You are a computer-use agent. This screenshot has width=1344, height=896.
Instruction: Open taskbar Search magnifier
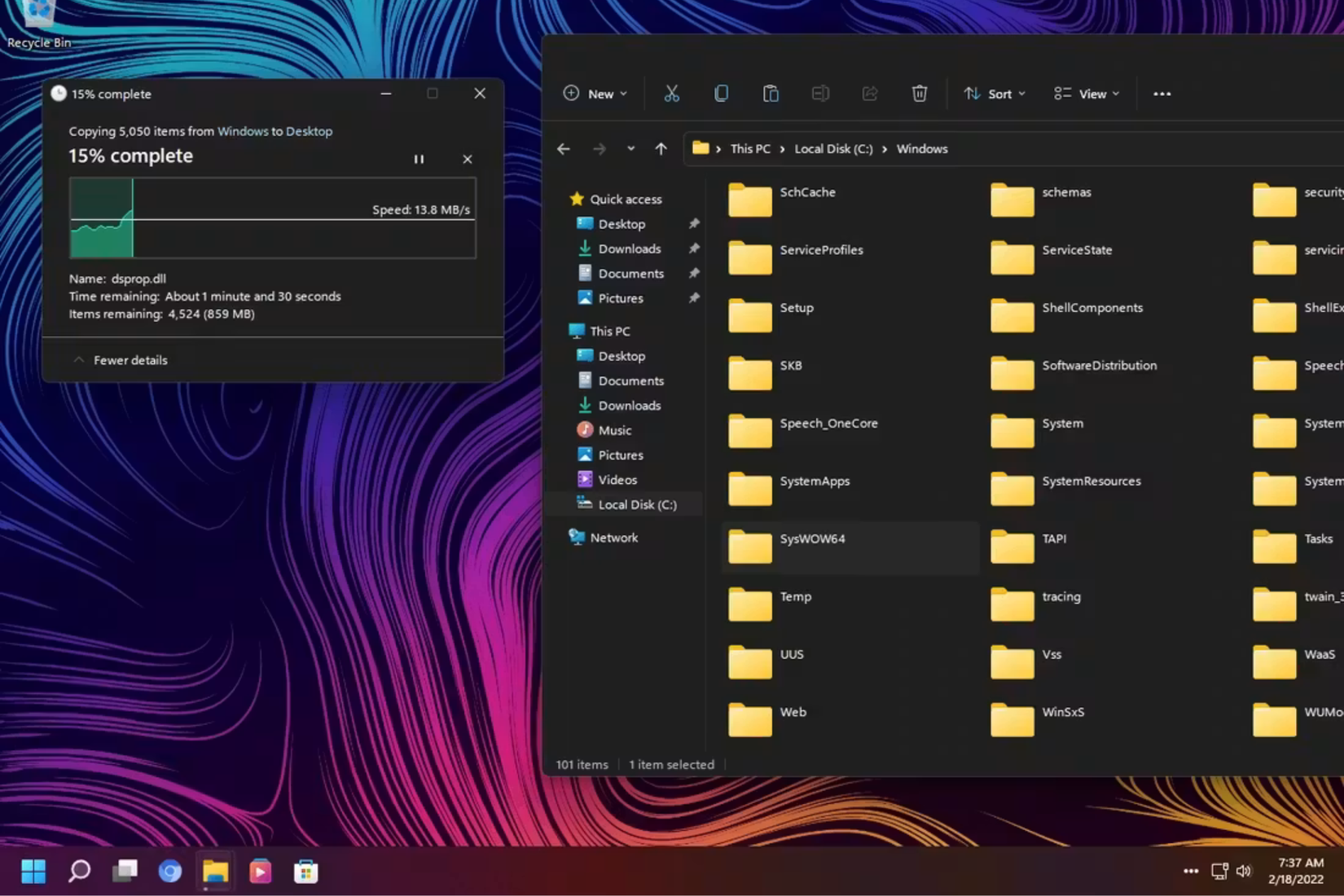point(79,872)
